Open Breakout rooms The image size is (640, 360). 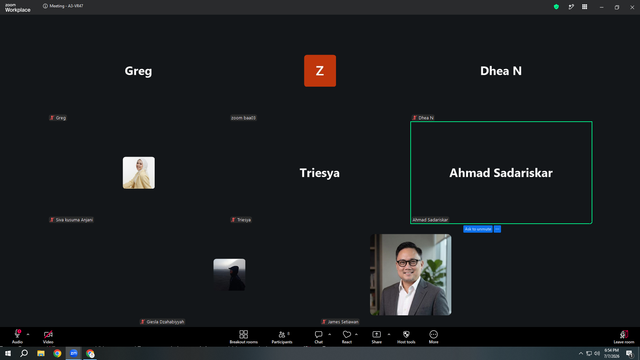[243, 337]
